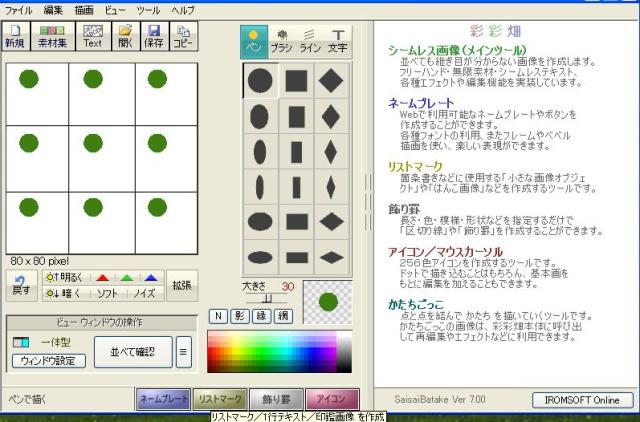The image size is (640, 422).
Task: Expand the 拡張 extended effects panel
Action: tap(181, 285)
